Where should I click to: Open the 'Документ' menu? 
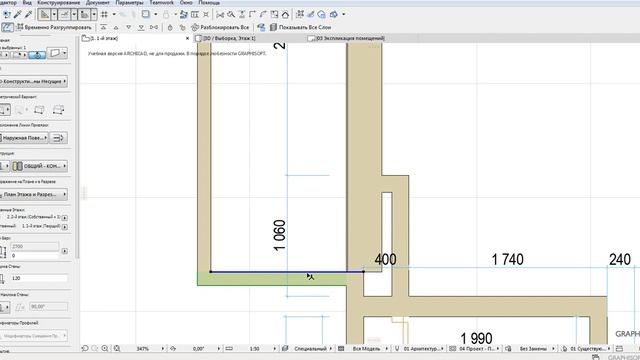coord(98,2)
